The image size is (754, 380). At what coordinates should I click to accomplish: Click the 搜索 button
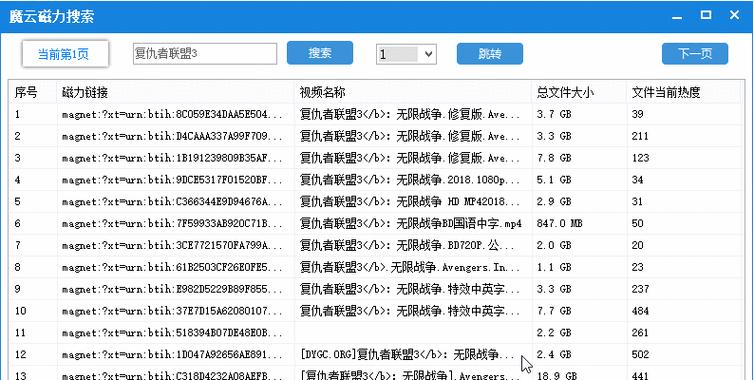(x=320, y=53)
